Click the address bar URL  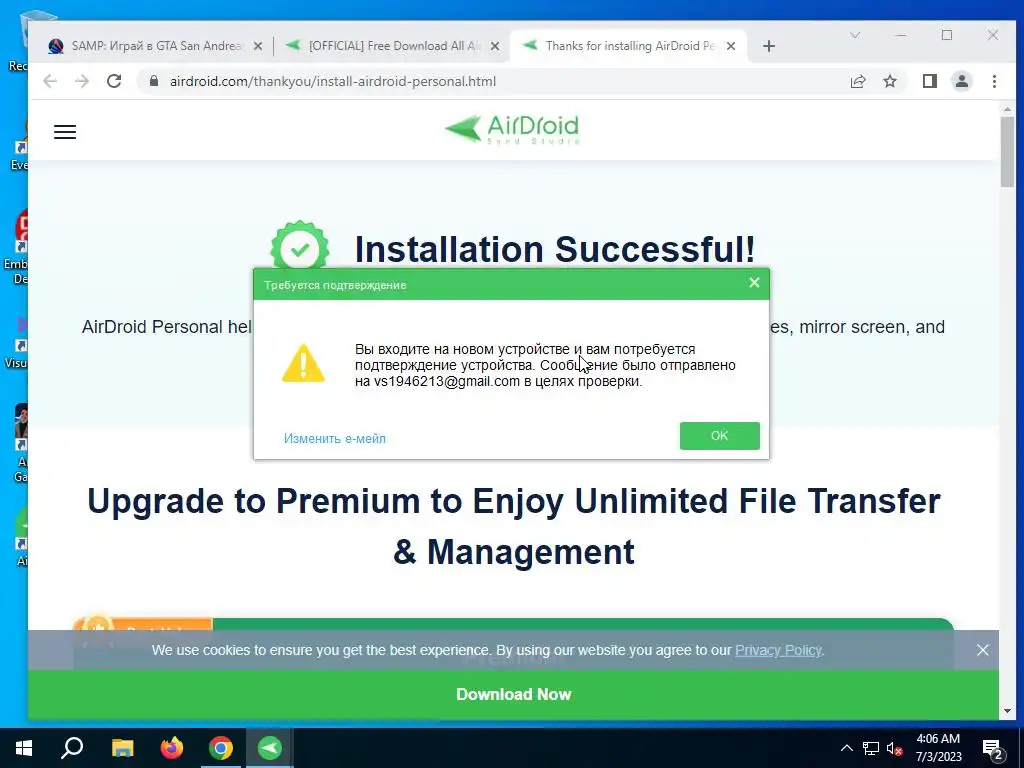click(332, 82)
